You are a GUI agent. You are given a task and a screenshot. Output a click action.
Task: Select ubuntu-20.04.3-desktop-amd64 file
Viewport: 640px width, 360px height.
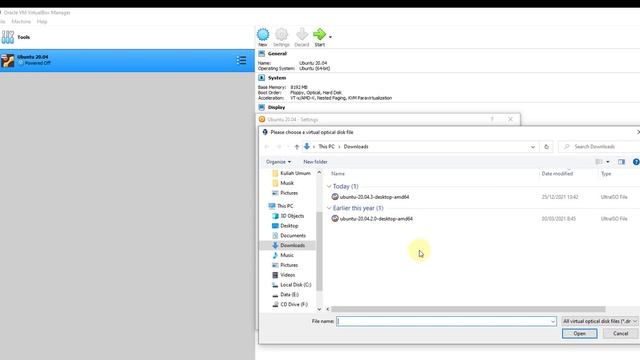(x=370, y=197)
